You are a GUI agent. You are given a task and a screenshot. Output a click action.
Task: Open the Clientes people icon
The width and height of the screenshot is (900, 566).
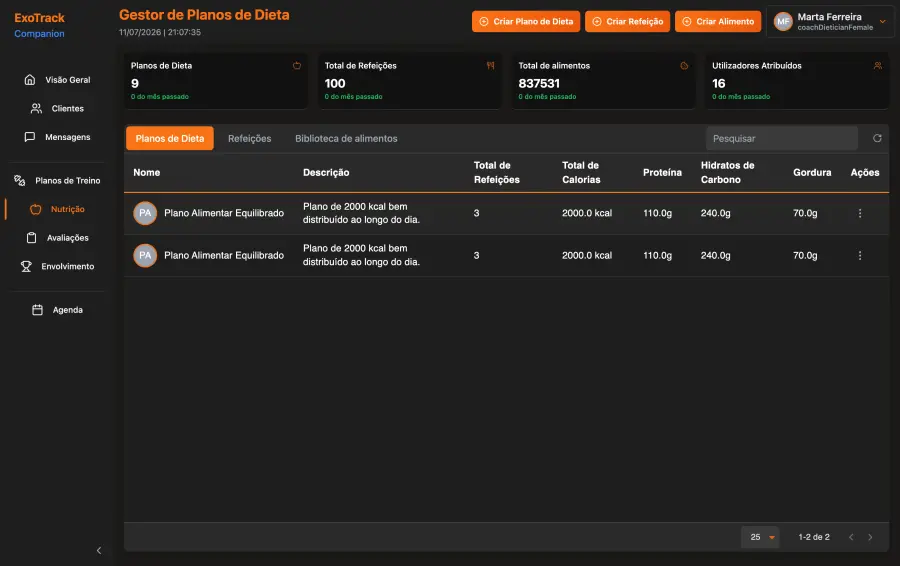pyautogui.click(x=36, y=108)
